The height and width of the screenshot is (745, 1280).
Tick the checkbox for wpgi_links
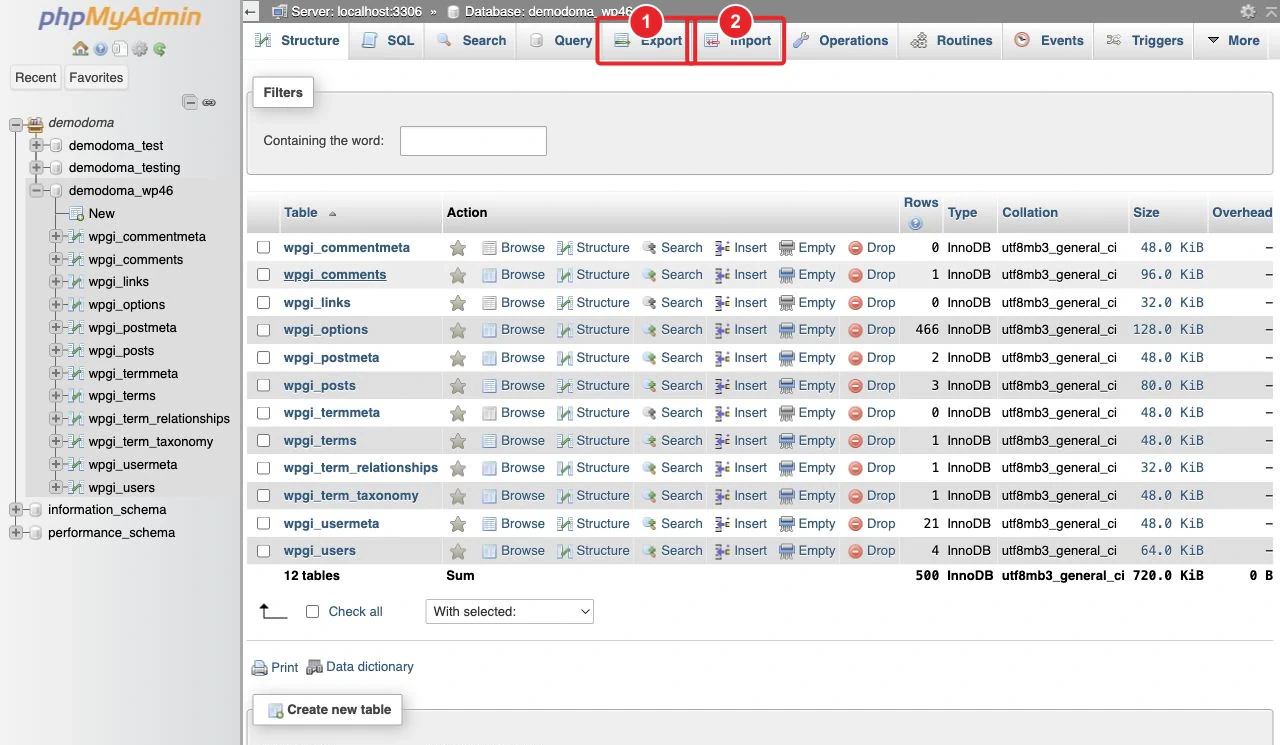(x=264, y=302)
